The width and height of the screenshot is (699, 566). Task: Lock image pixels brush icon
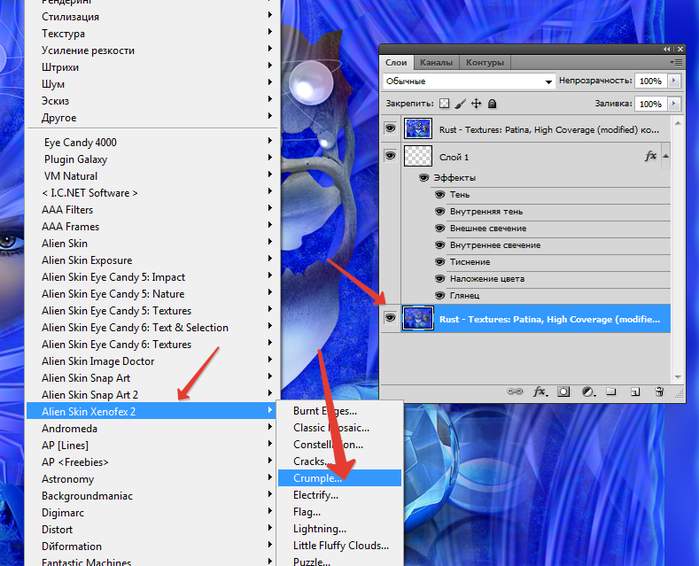point(461,103)
